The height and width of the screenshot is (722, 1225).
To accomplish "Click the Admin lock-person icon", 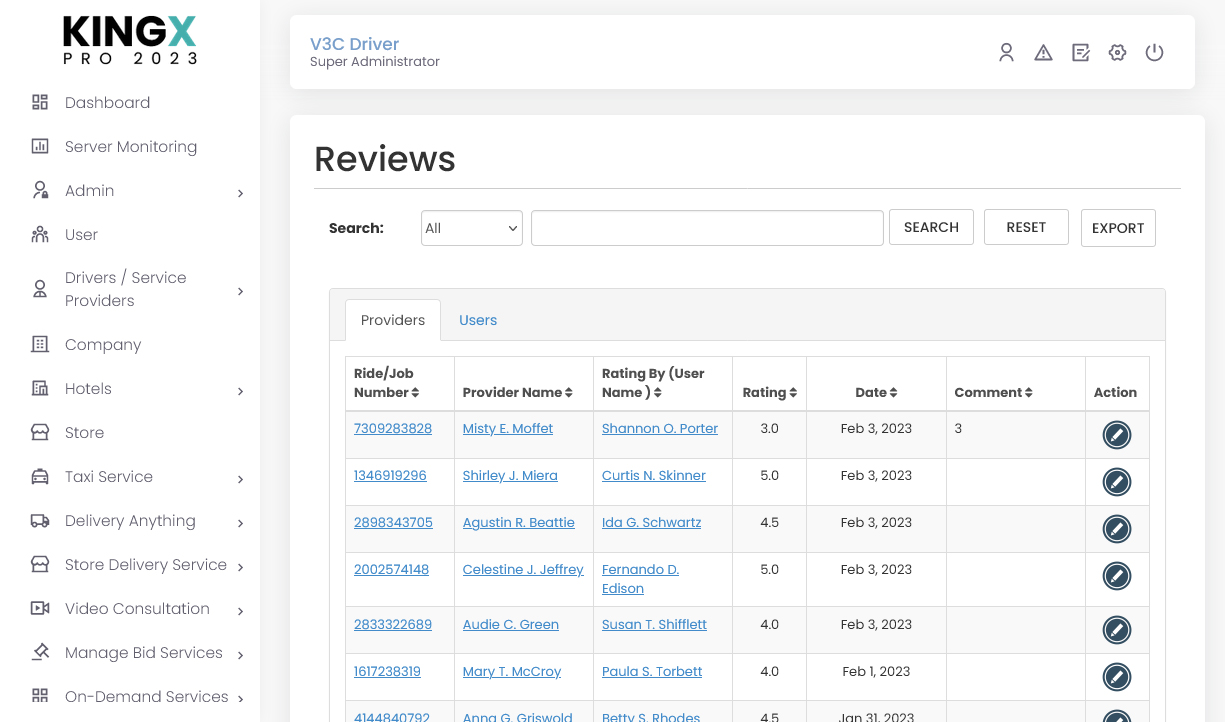I will click(40, 190).
